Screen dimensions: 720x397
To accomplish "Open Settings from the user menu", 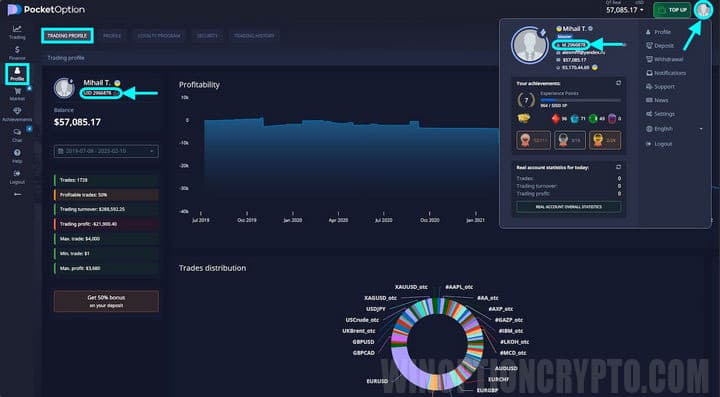I will tap(660, 114).
